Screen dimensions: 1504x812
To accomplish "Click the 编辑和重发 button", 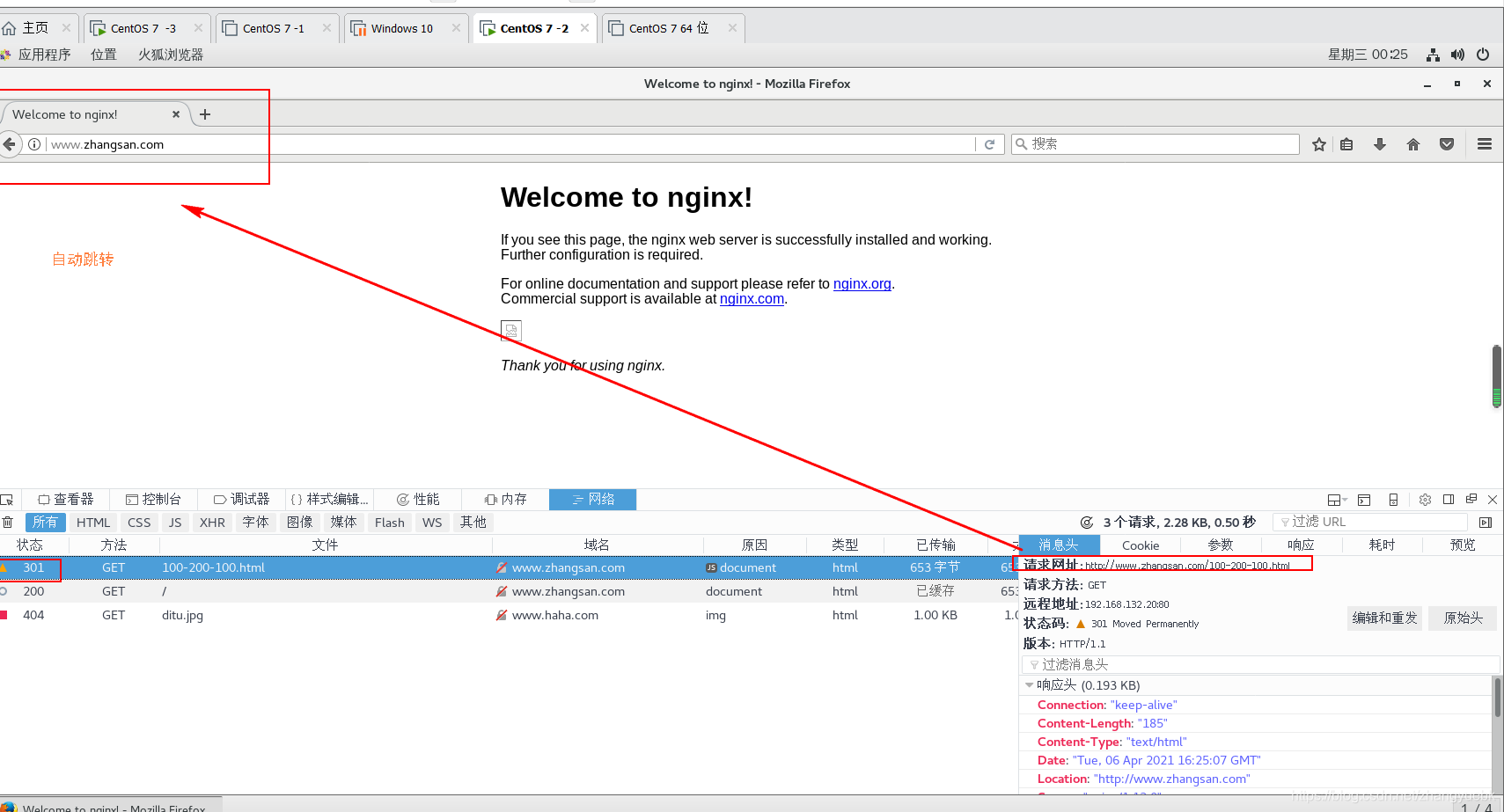I will click(1384, 618).
